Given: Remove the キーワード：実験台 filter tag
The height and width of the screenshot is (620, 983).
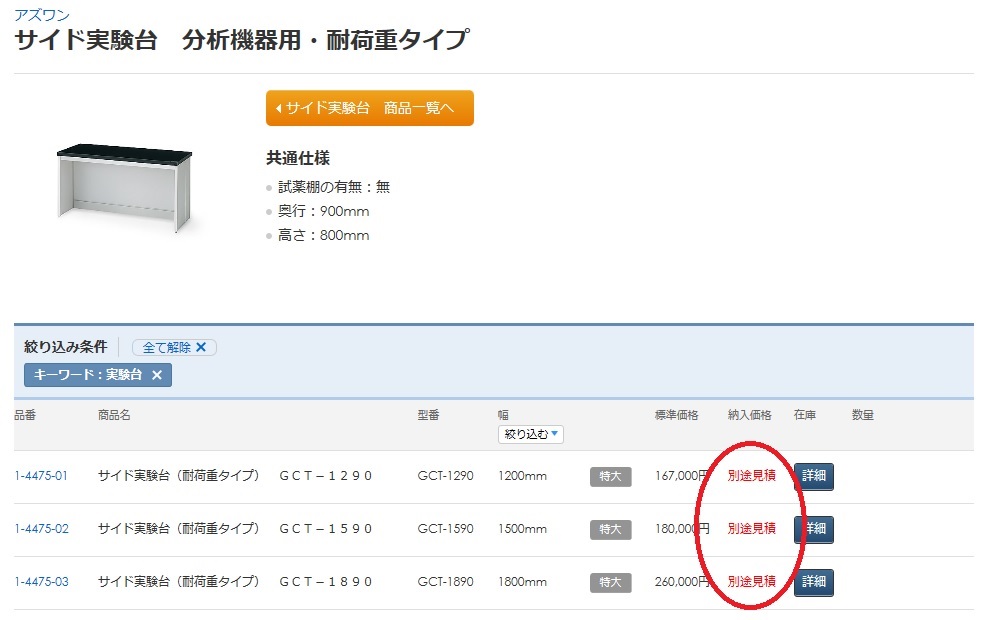Looking at the screenshot, I should coord(157,375).
